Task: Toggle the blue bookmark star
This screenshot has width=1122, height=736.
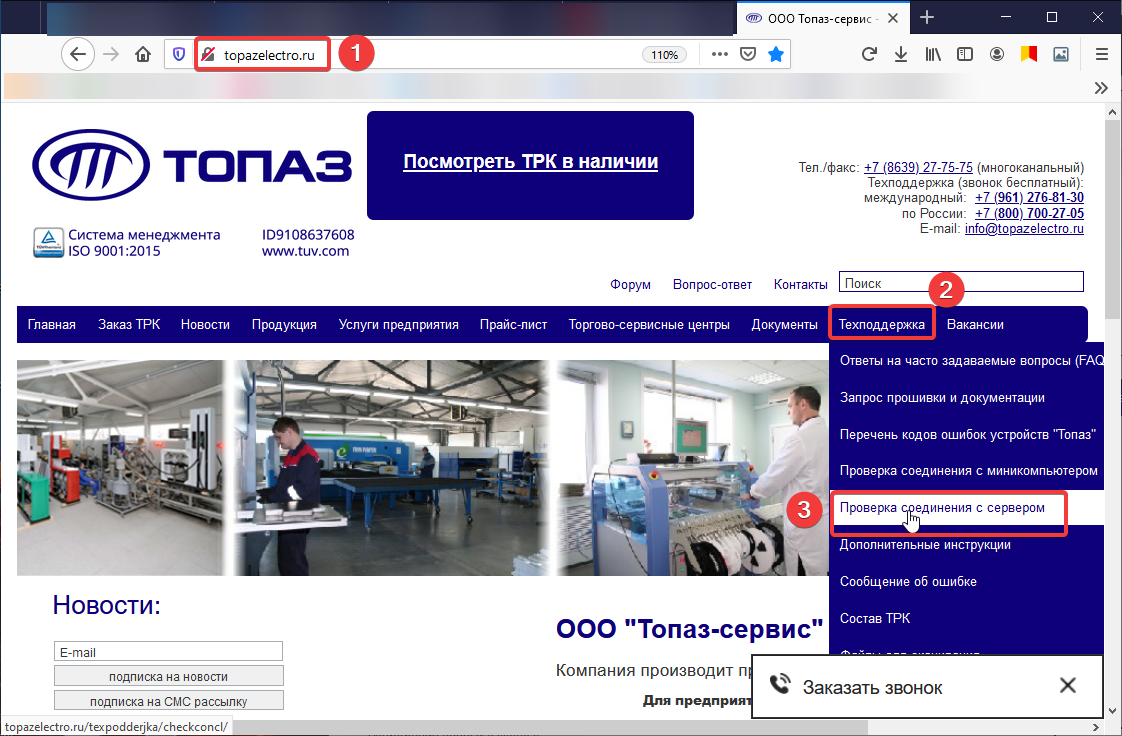Action: (776, 54)
